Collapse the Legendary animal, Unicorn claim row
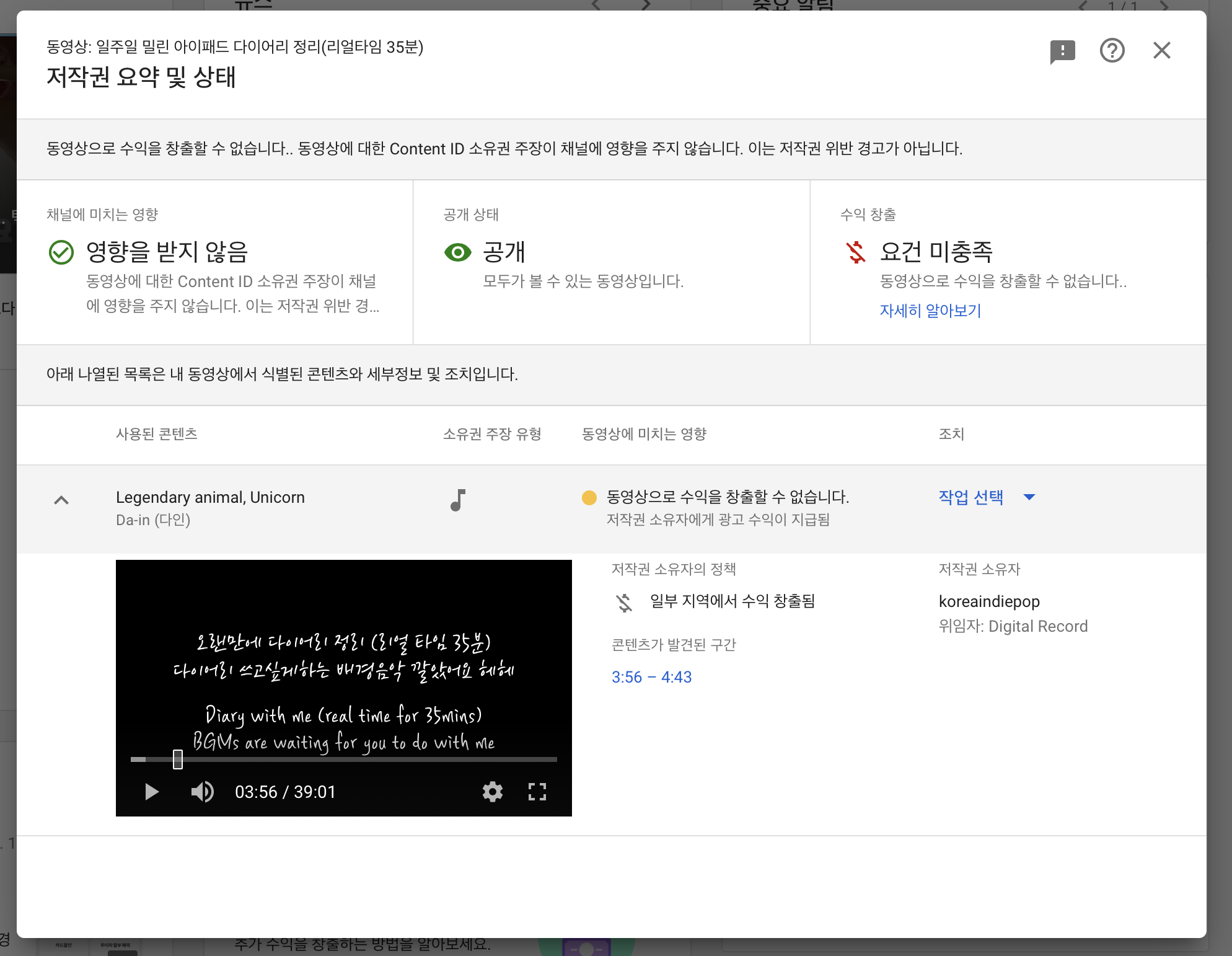 [61, 500]
